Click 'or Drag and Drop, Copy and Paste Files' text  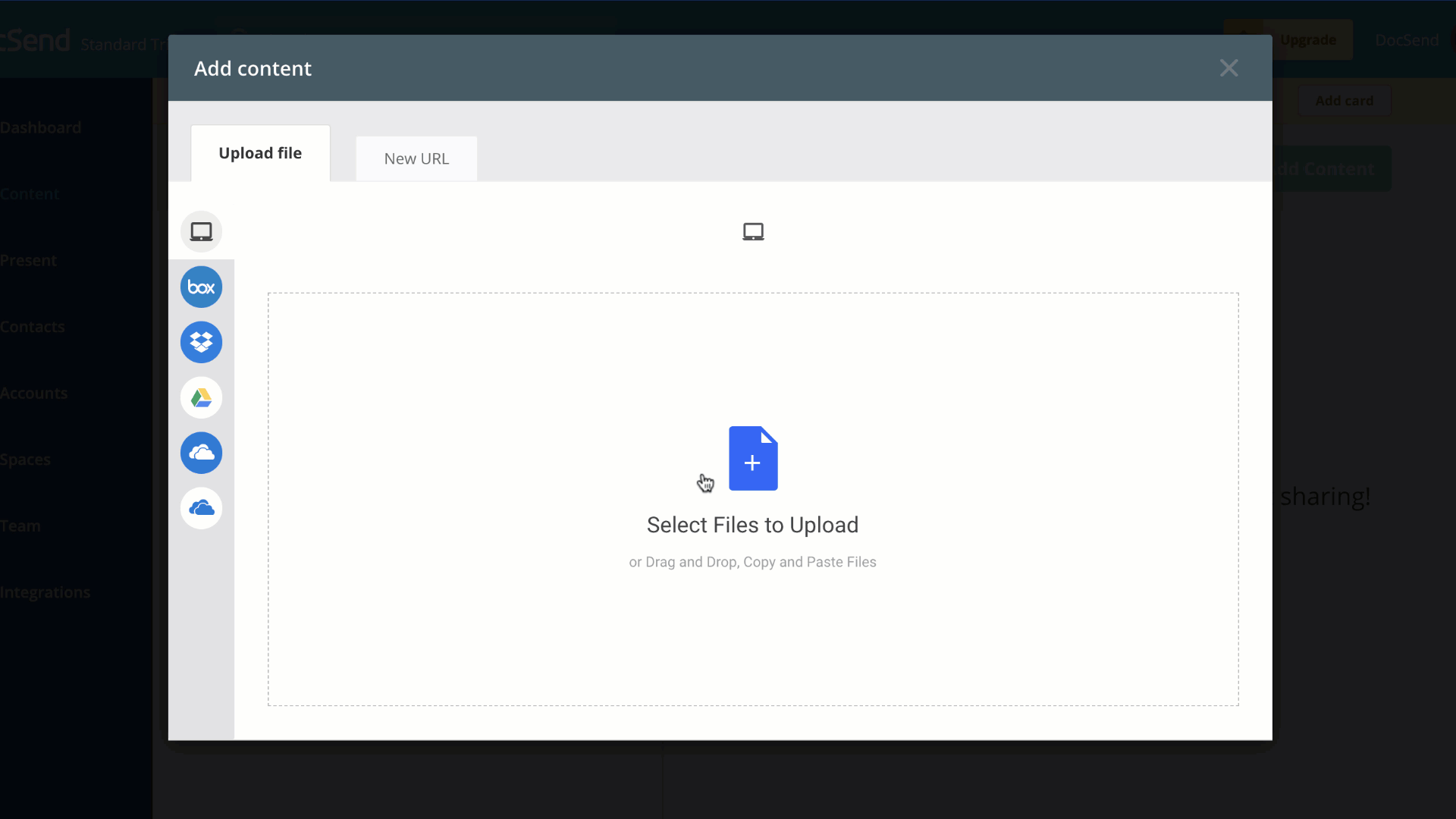point(752,562)
